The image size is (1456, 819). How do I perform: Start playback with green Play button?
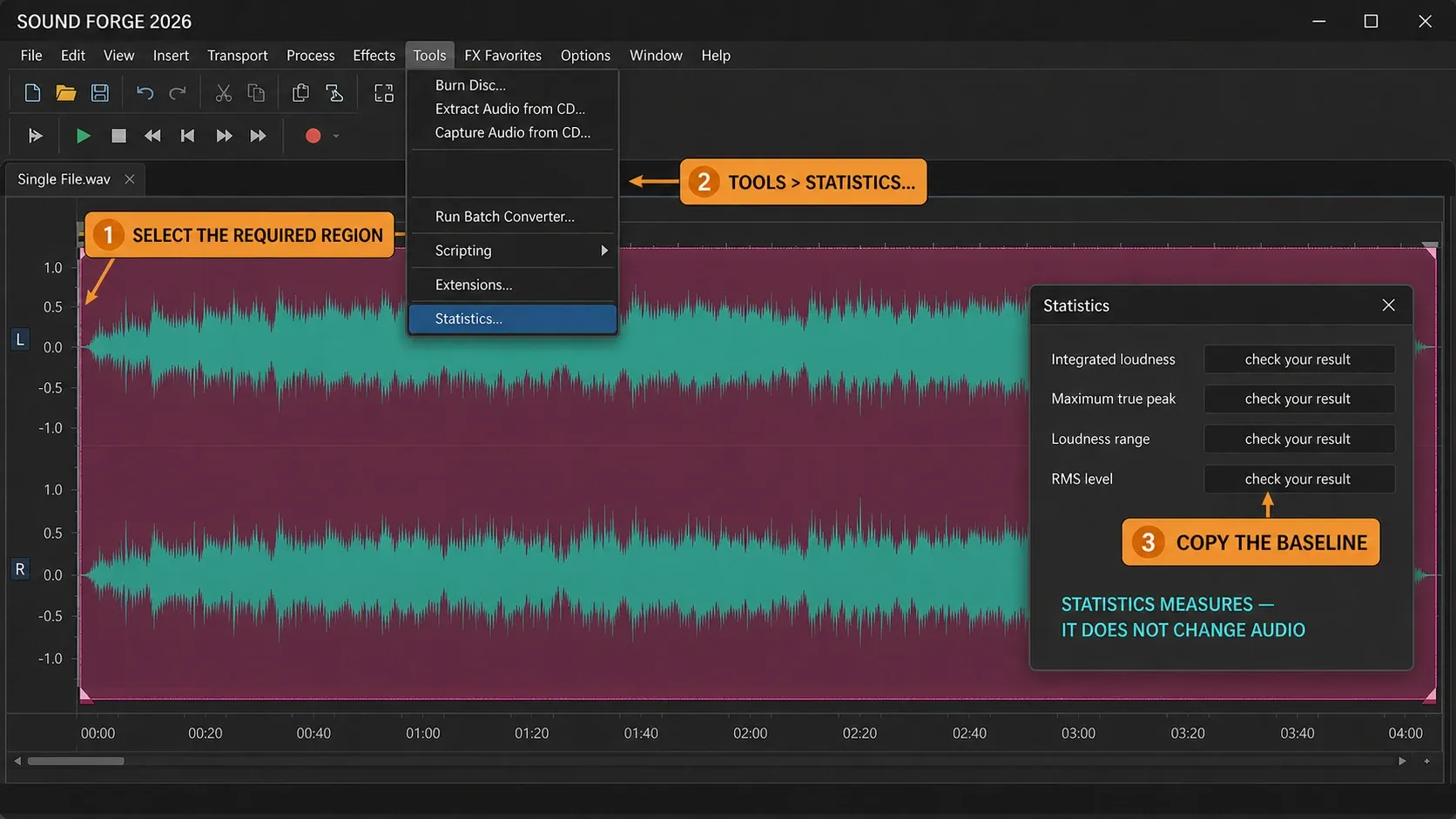(x=83, y=136)
